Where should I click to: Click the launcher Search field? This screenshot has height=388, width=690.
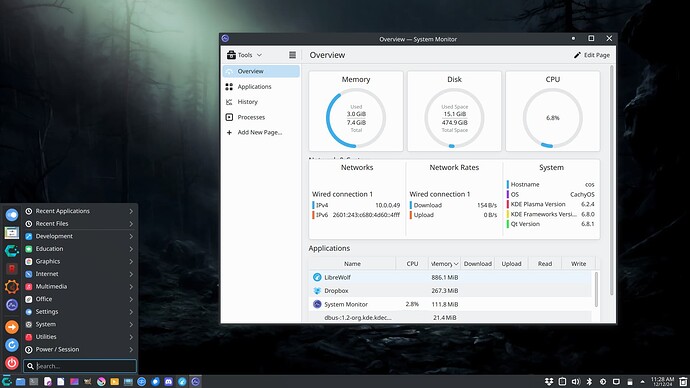pos(80,366)
